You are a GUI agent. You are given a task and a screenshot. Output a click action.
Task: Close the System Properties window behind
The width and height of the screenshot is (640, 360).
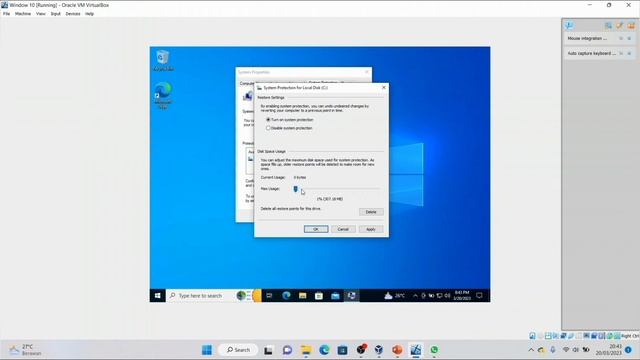point(367,72)
